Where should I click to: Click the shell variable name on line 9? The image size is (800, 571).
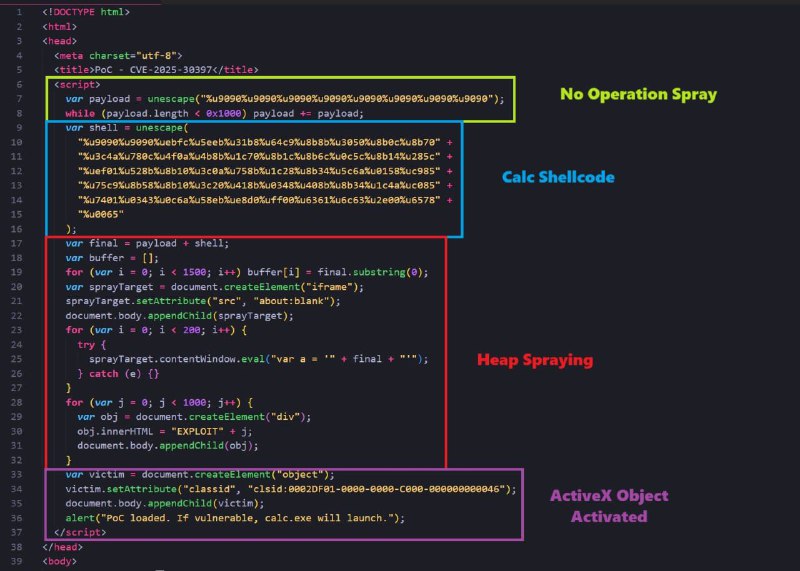(x=103, y=128)
